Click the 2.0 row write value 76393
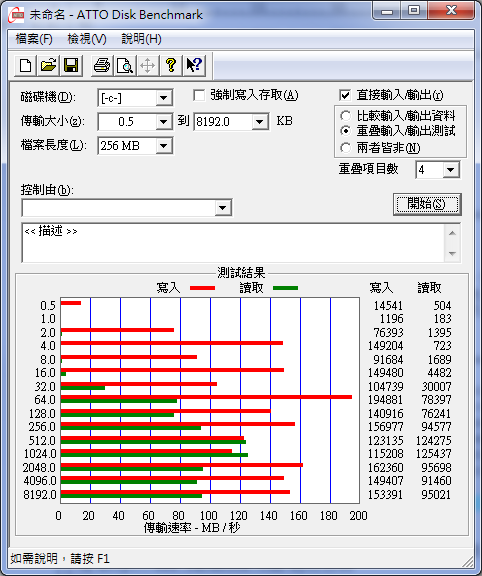 [x=388, y=332]
